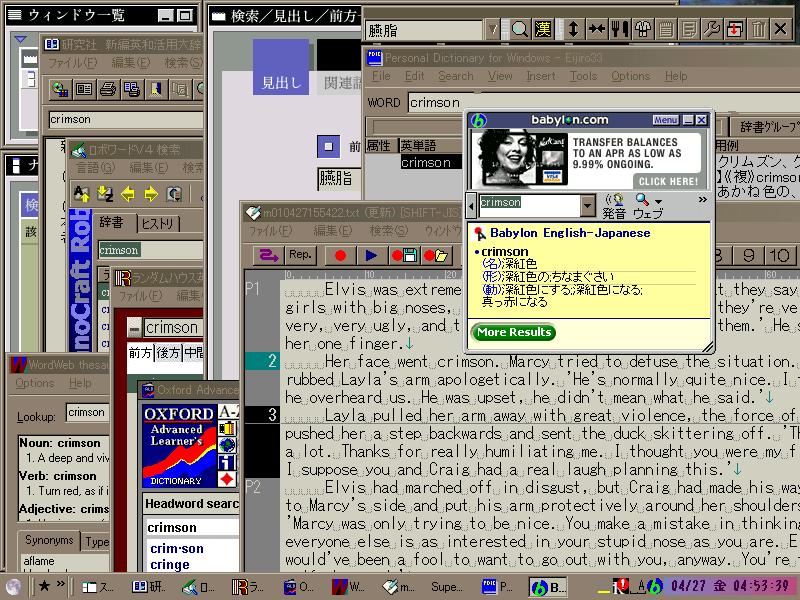Click the crimson search field in Kenkyusha window
Screen dimensions: 800x600
point(126,119)
